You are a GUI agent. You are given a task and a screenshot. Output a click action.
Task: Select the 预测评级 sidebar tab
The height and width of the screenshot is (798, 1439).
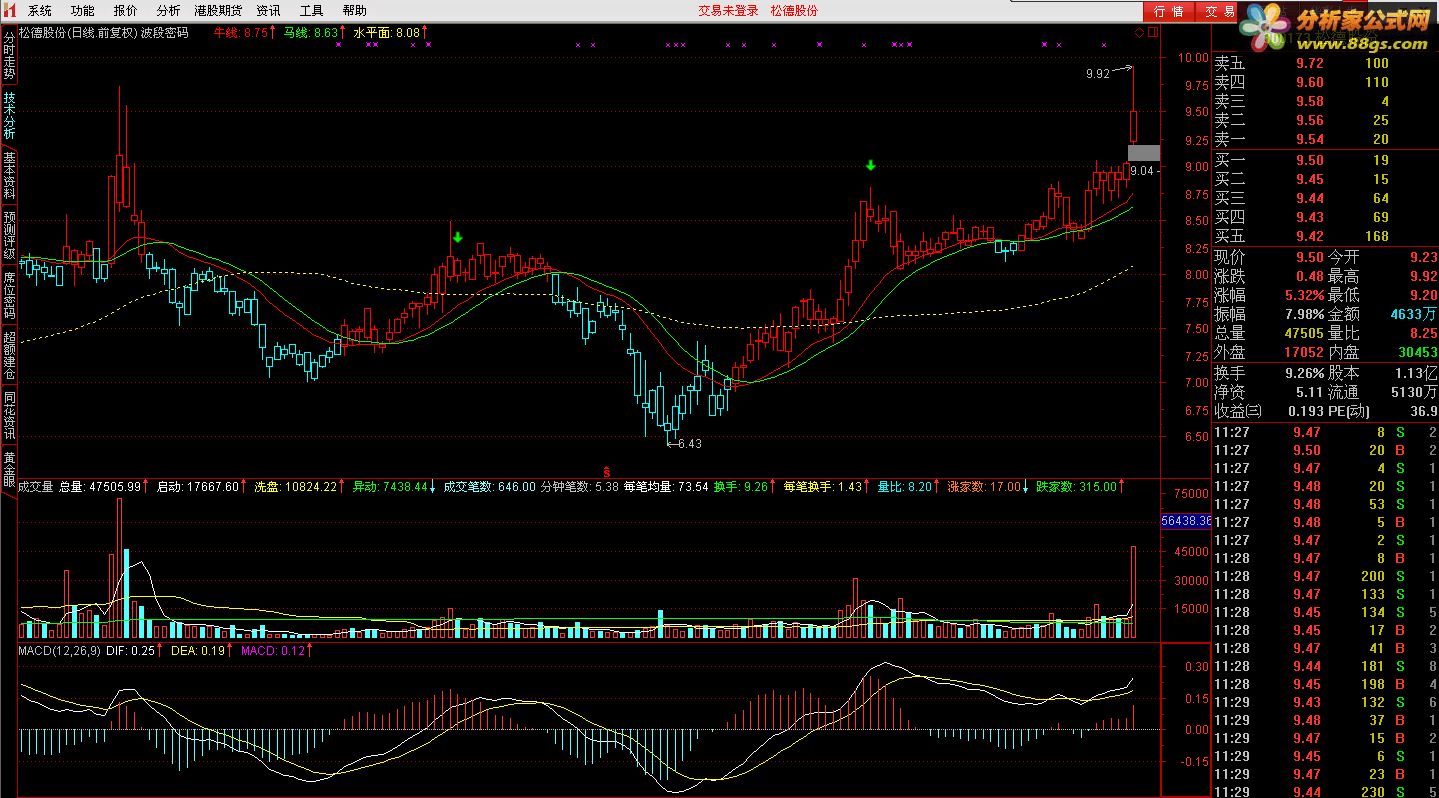pos(9,235)
